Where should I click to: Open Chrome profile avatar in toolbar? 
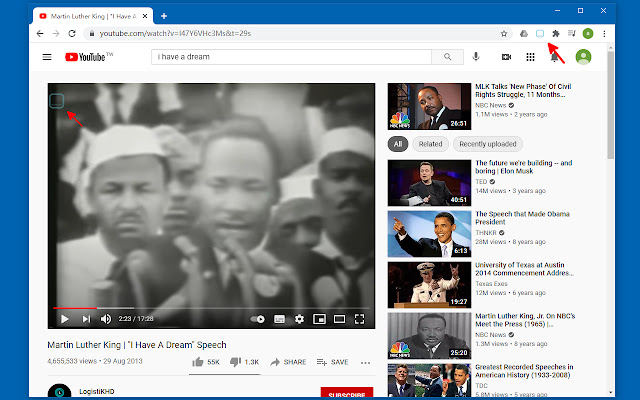tap(588, 33)
